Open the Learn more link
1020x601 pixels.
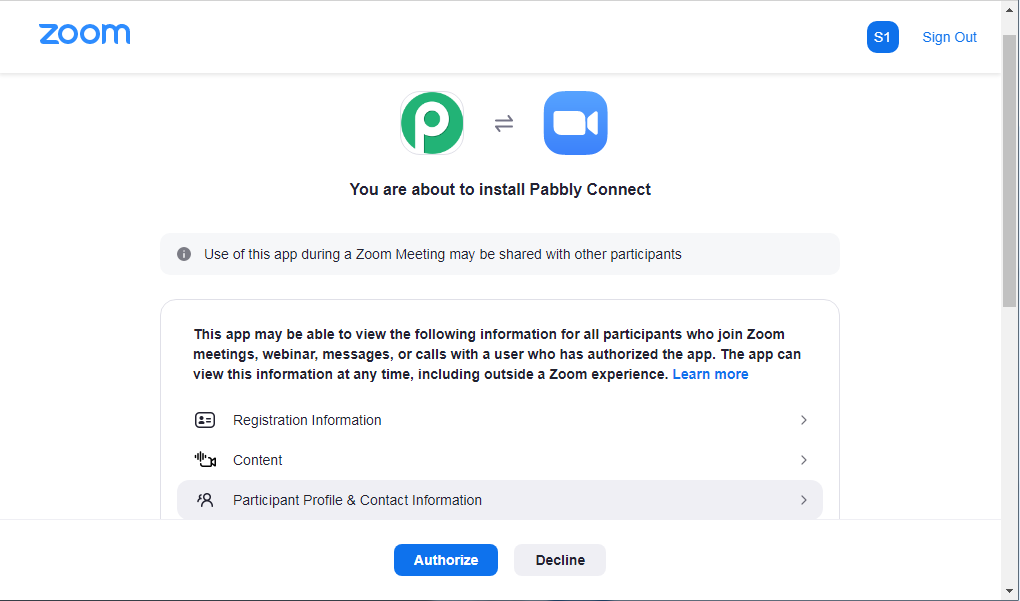pyautogui.click(x=710, y=375)
